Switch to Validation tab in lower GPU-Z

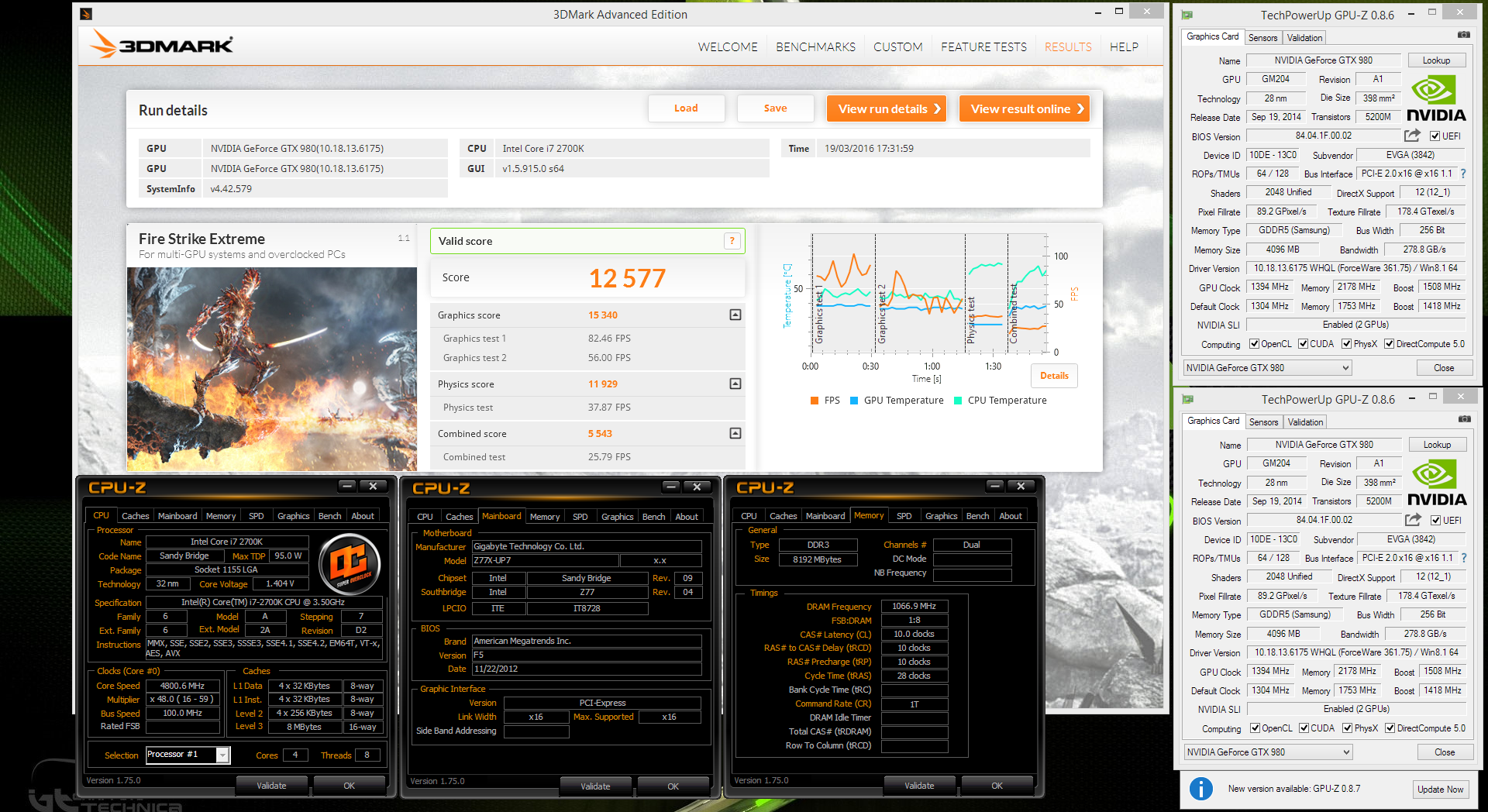[x=1306, y=422]
